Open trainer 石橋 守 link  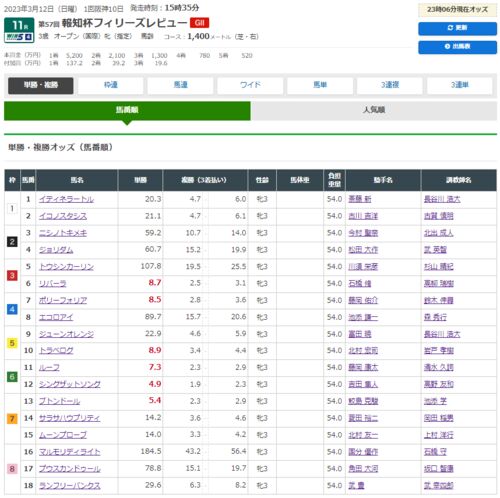pyautogui.click(x=435, y=452)
